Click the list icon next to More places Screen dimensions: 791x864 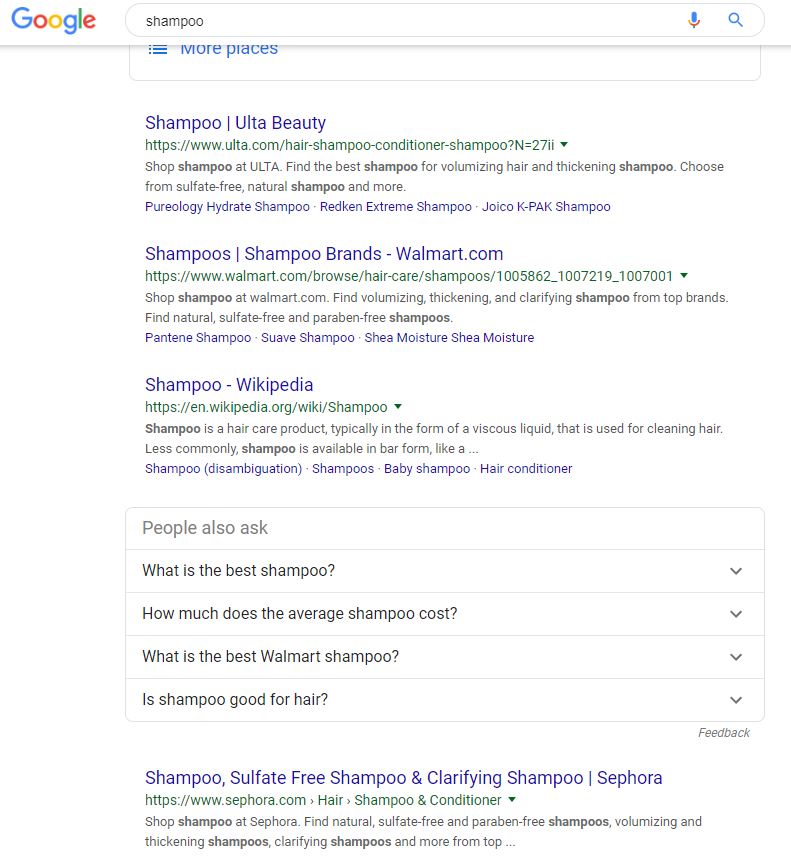[x=158, y=48]
